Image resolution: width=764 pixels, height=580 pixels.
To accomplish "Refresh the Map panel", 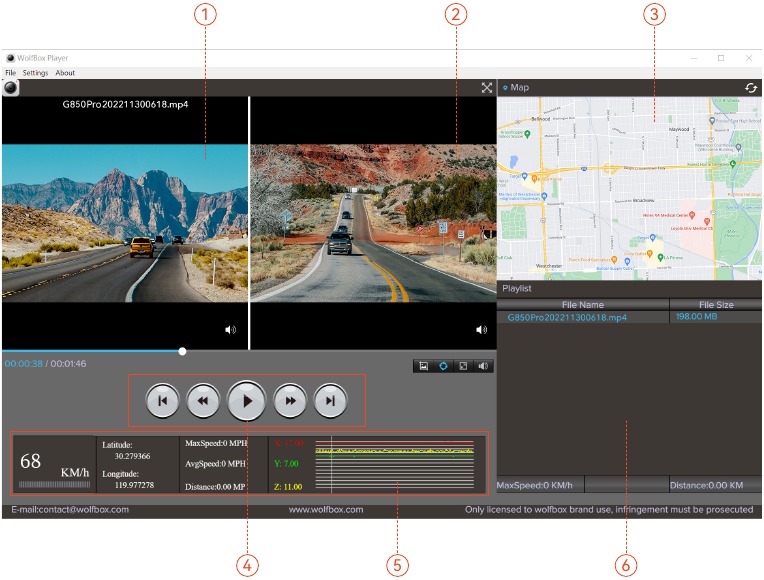I will tap(751, 88).
